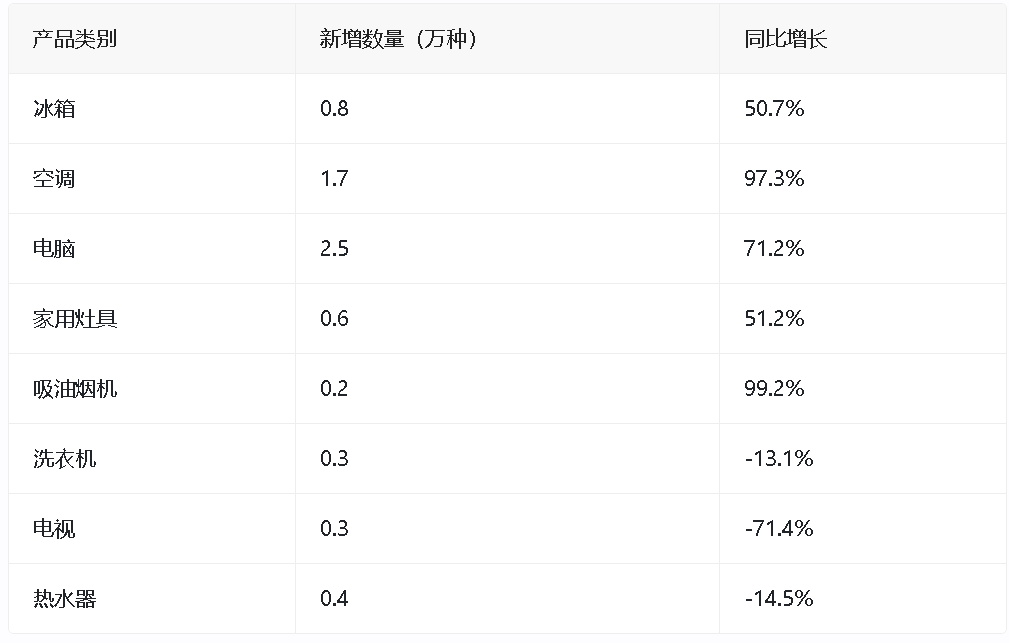
Task: Select the 热水器 row label
Action: pyautogui.click(x=65, y=599)
